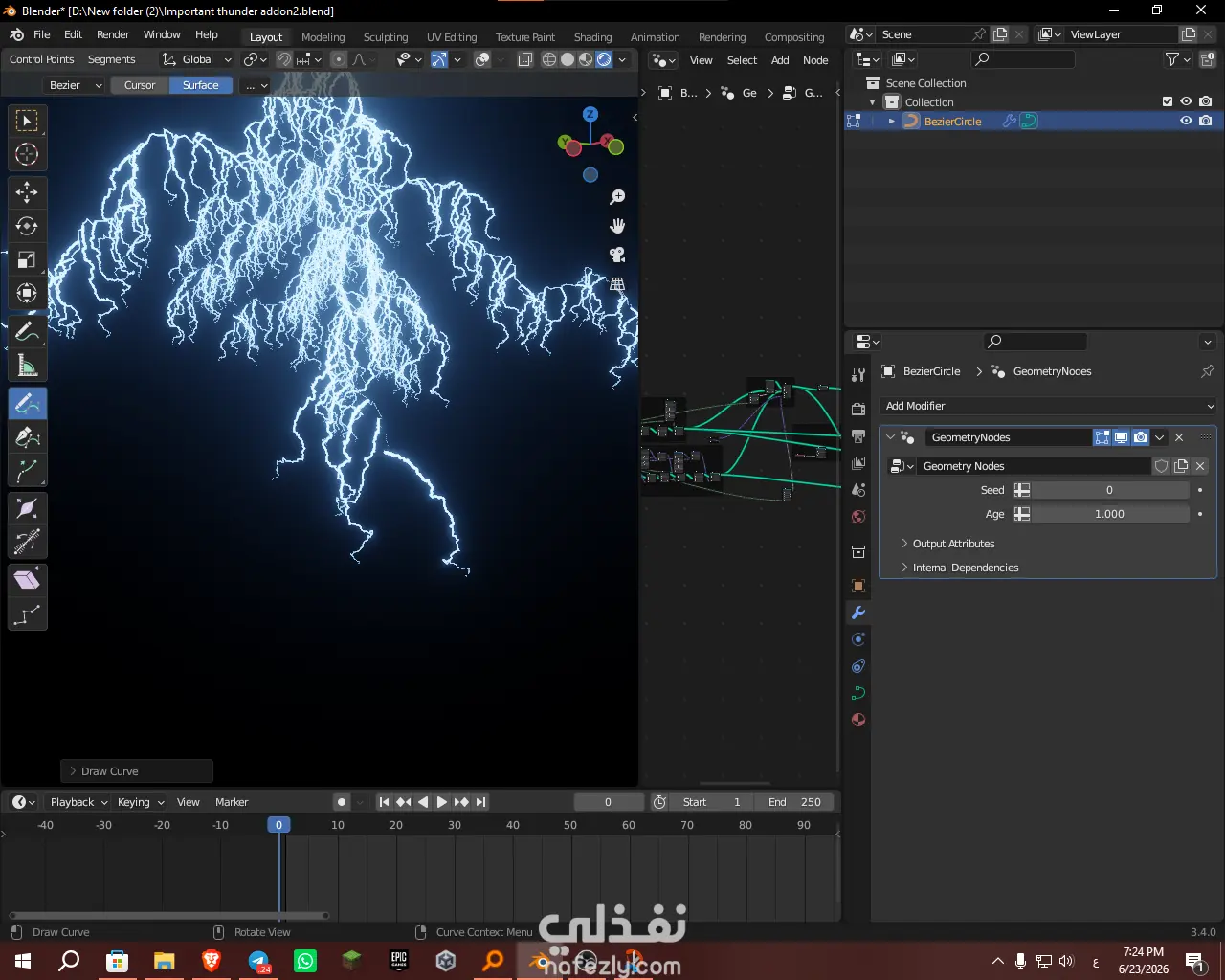This screenshot has height=980, width=1225.
Task: Open the Modifiers wrench properties tab
Action: click(x=858, y=612)
